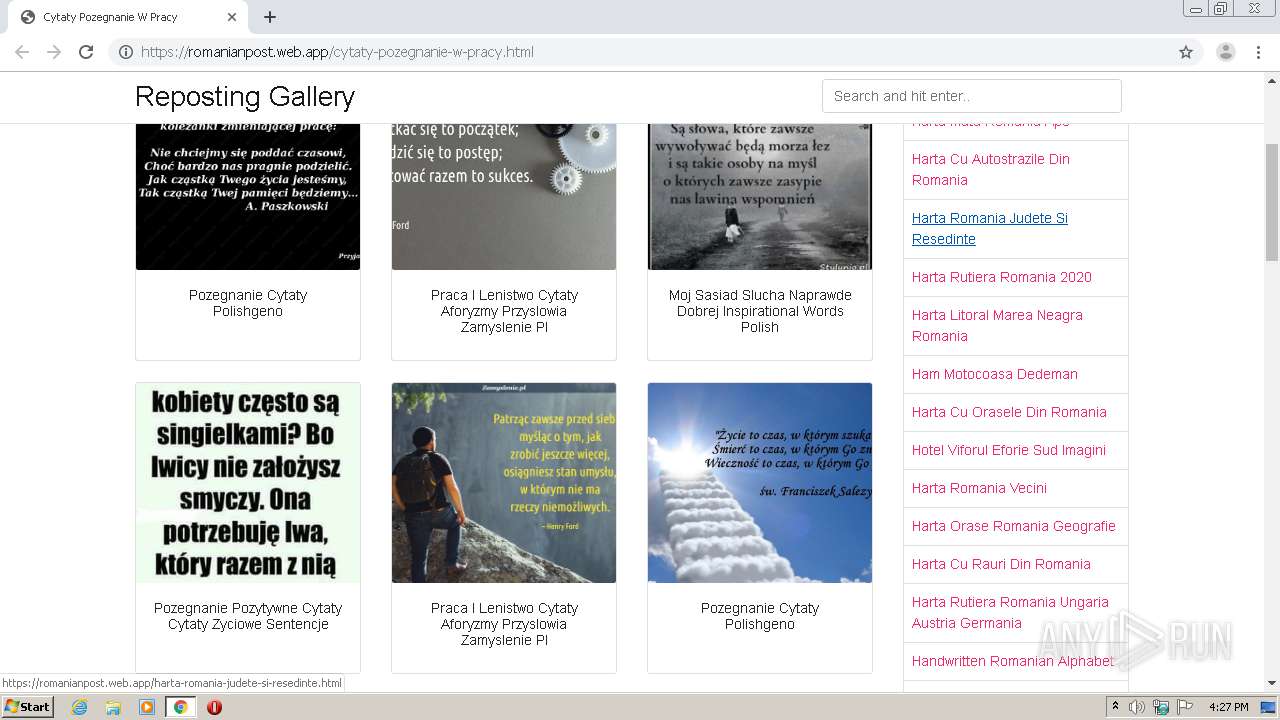Open the volume speaker tray icon
Viewport: 1280px width, 720px height.
pyautogui.click(x=1137, y=707)
